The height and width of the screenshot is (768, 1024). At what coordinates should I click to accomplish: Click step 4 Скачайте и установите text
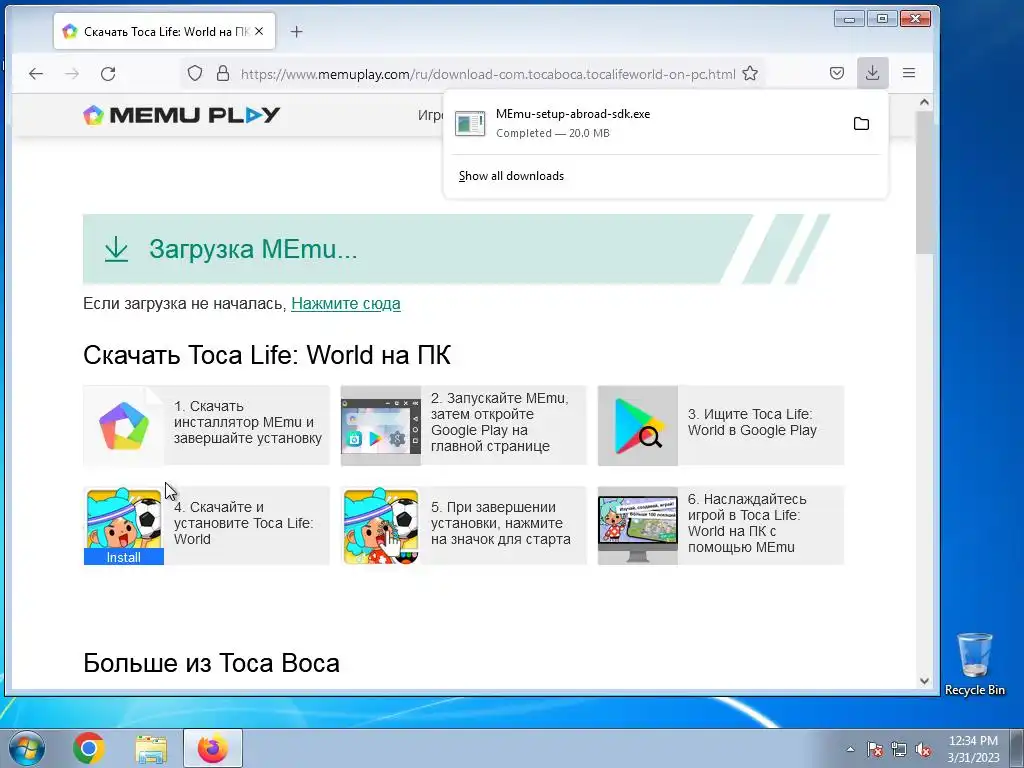tap(244, 523)
